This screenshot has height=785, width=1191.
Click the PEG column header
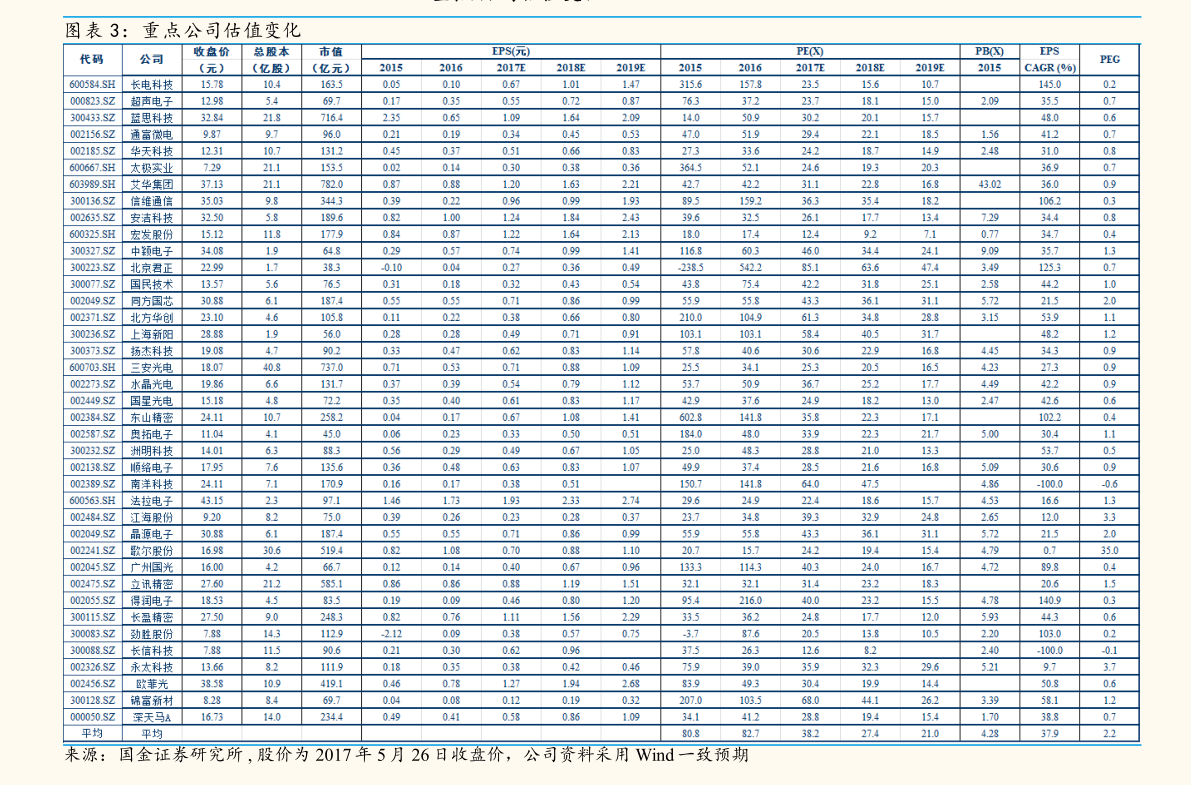tap(1109, 59)
